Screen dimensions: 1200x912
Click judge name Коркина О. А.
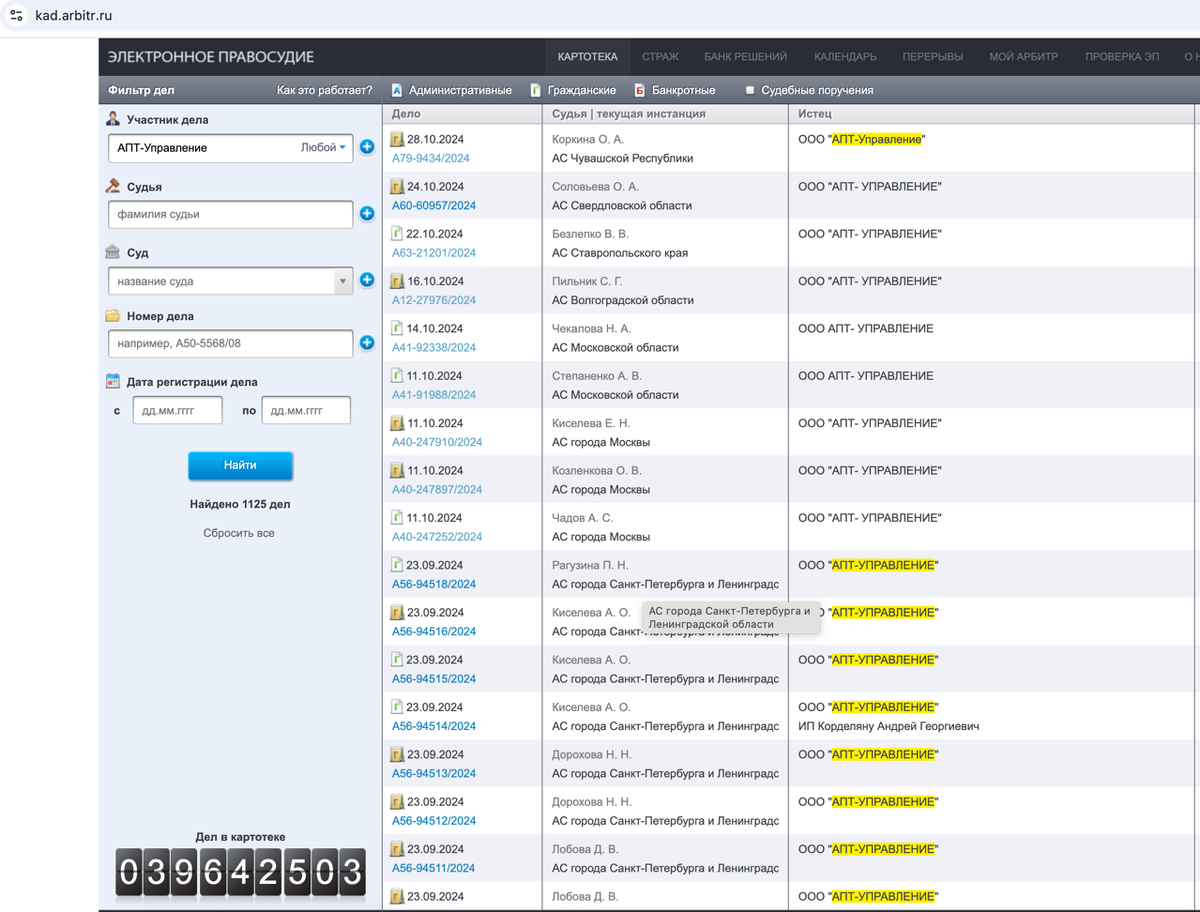tap(588, 139)
